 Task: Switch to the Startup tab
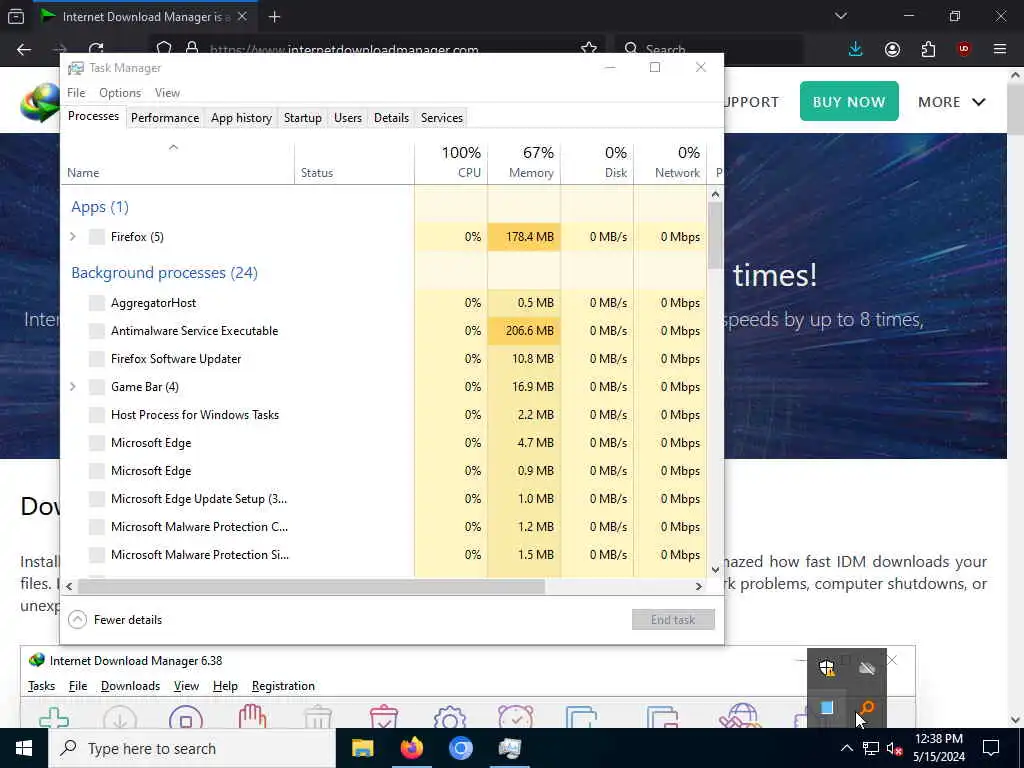[x=302, y=118]
